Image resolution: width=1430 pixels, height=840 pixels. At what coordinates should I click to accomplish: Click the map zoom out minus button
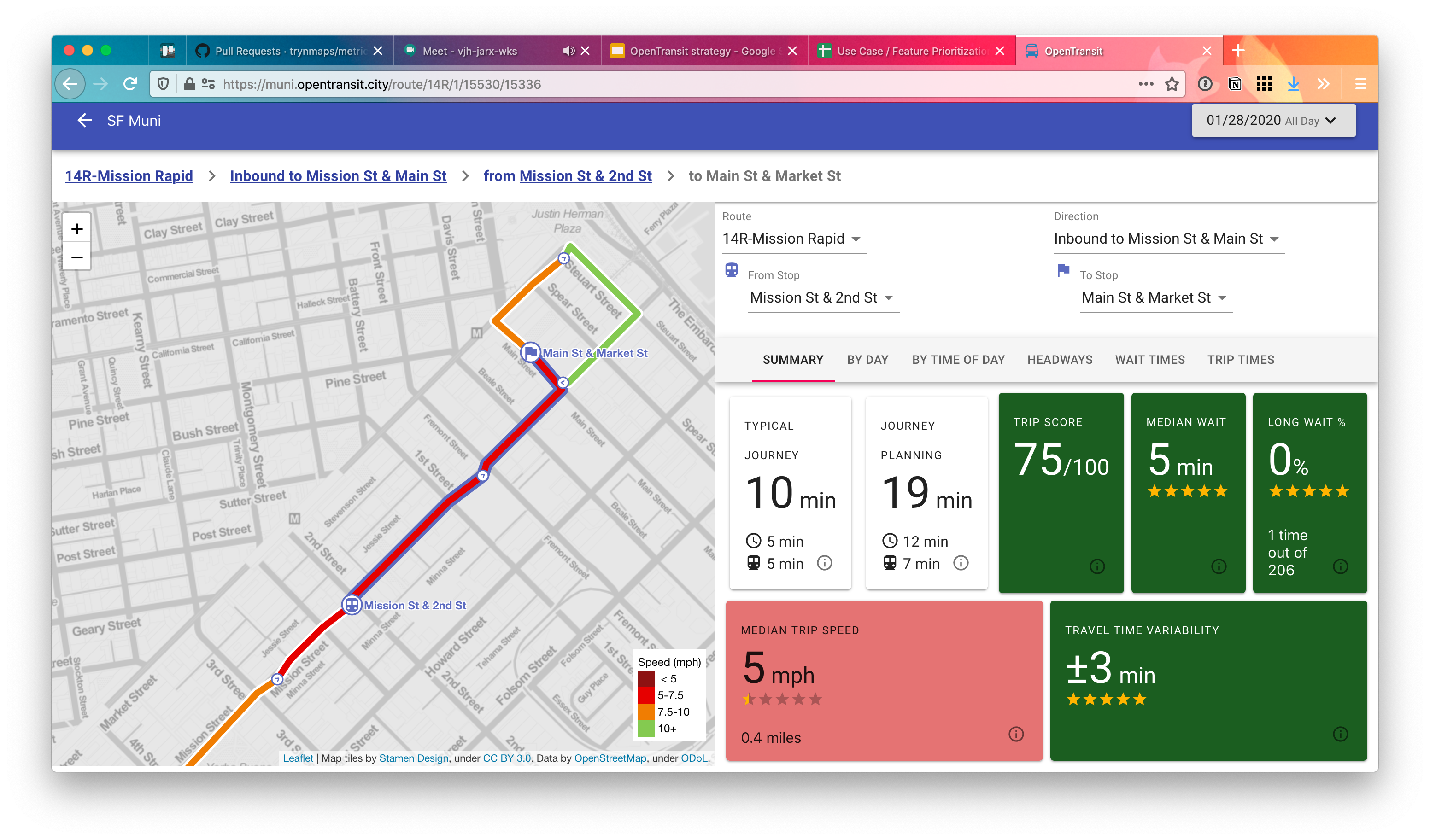coord(77,257)
